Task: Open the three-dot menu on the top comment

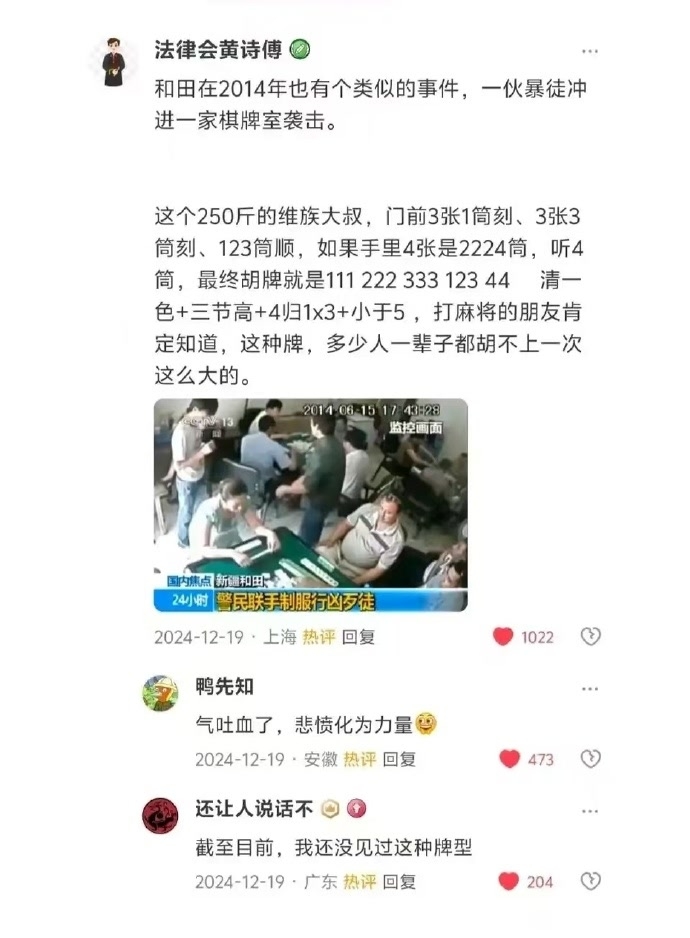Action: [x=589, y=51]
